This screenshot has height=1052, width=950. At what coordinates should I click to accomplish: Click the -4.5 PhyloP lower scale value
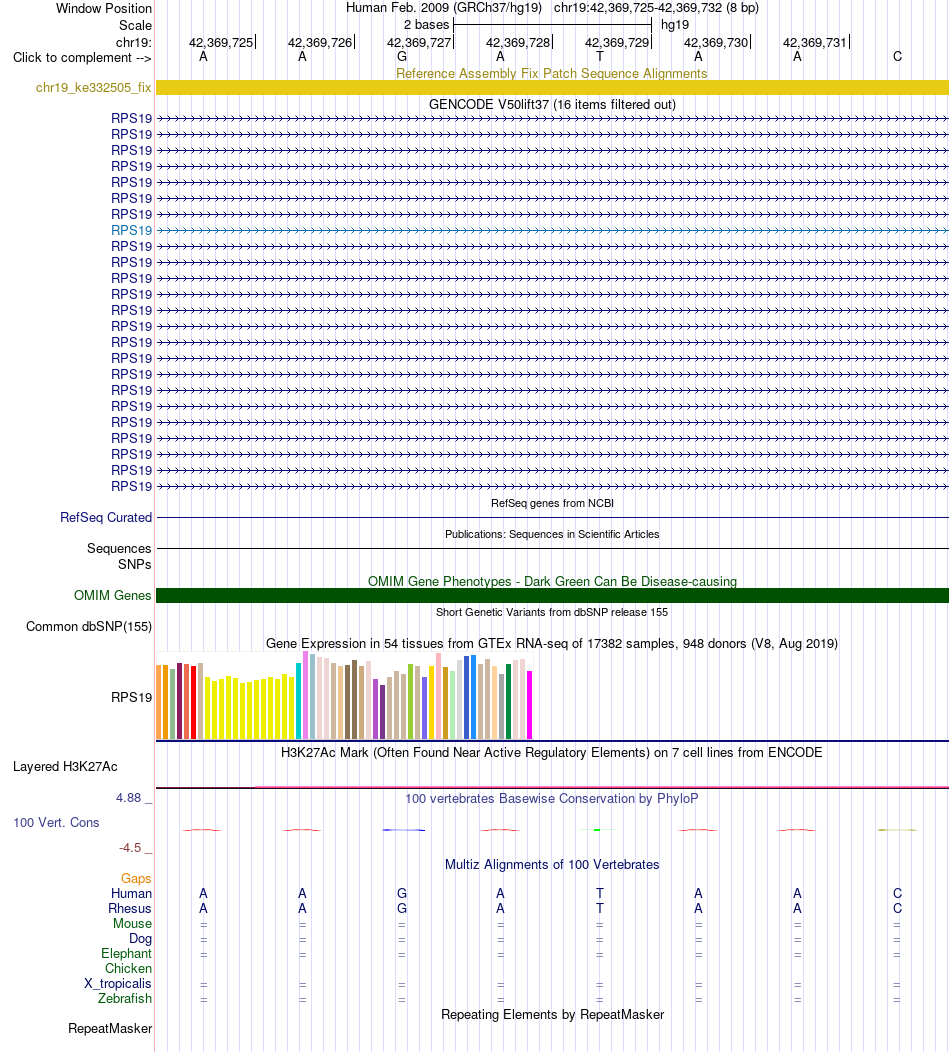pos(130,848)
